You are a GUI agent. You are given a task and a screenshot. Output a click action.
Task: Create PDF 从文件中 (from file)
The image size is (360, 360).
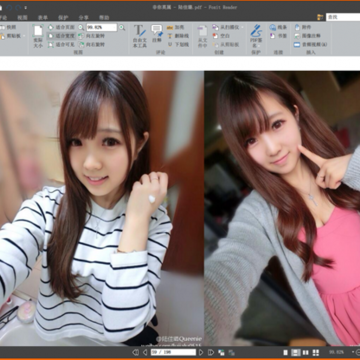202,36
